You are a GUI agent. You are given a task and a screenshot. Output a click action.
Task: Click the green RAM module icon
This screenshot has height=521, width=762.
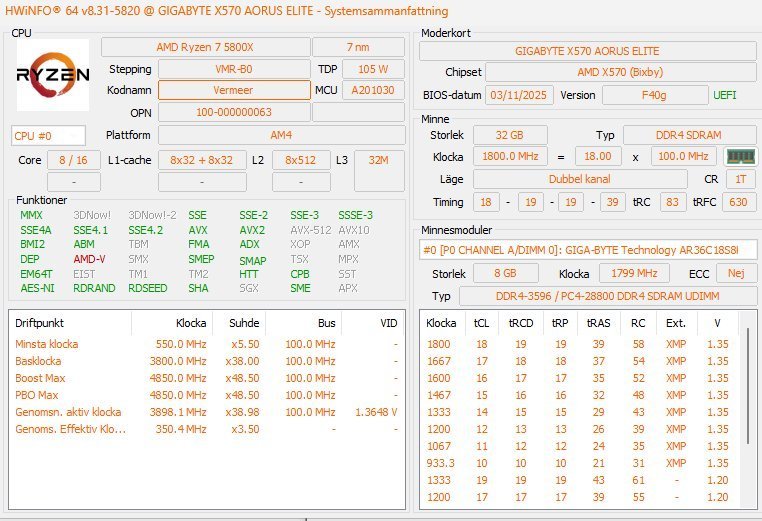pos(738,157)
